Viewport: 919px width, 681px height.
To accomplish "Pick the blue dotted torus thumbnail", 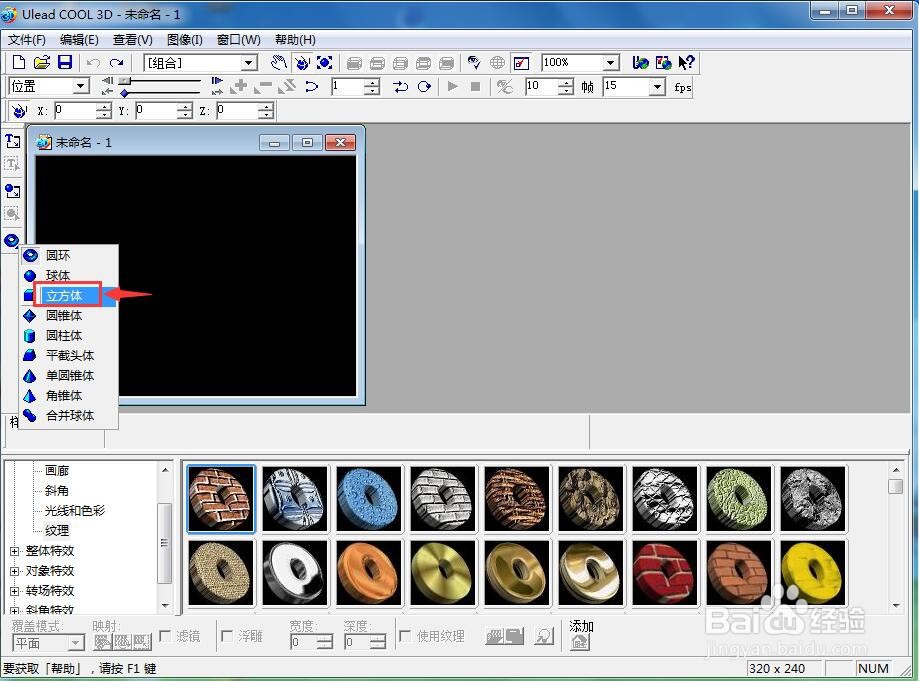I will tap(369, 499).
